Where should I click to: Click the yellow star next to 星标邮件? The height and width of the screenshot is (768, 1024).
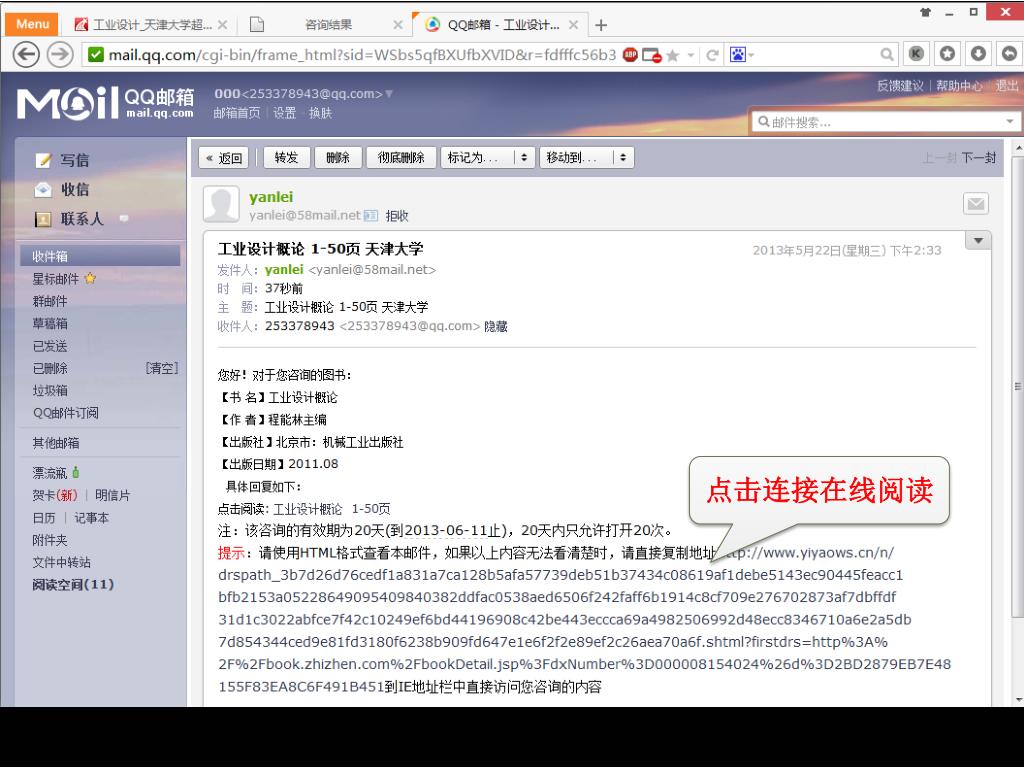click(90, 278)
